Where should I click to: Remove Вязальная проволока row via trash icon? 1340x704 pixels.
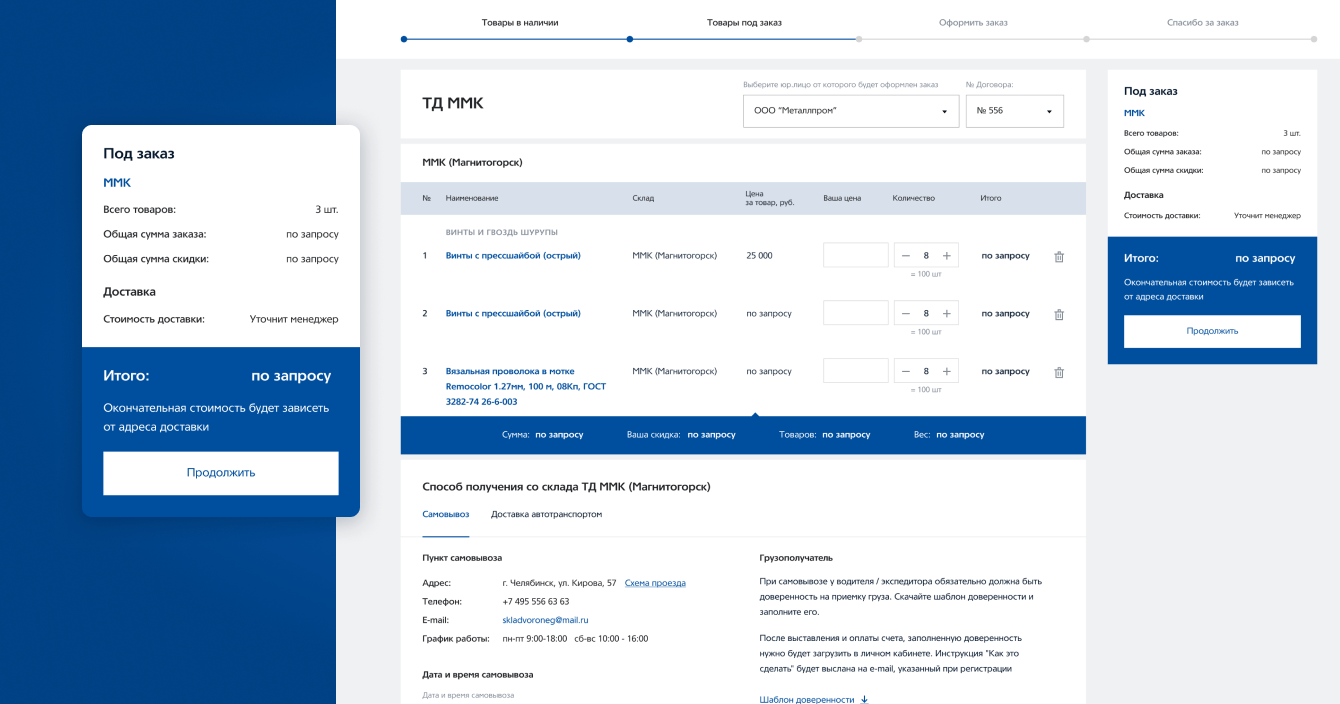(1059, 372)
